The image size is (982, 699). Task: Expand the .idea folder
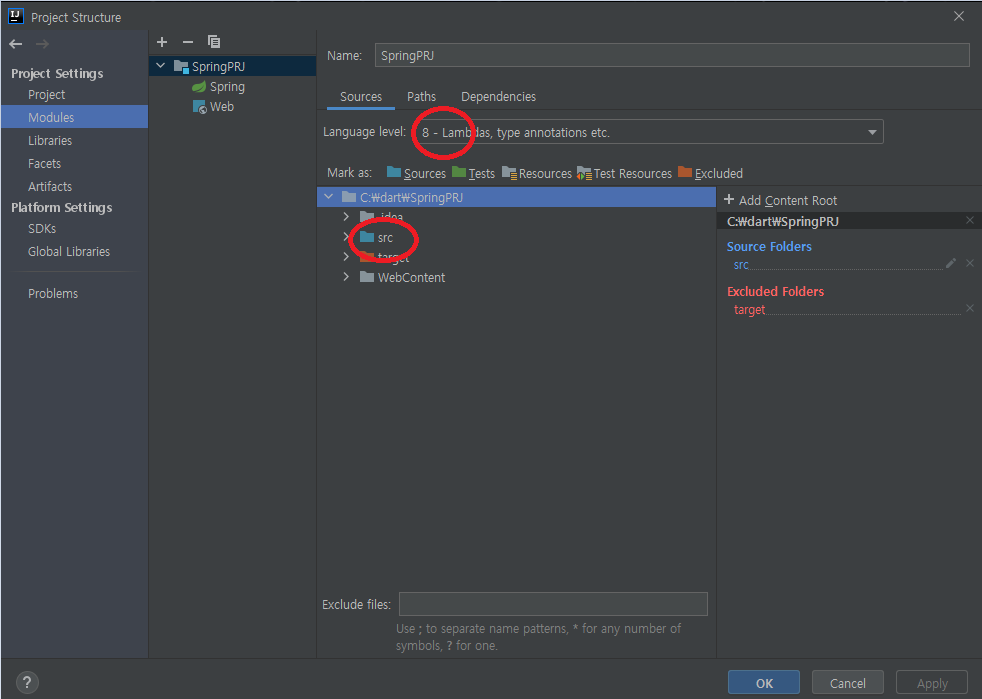click(x=346, y=217)
